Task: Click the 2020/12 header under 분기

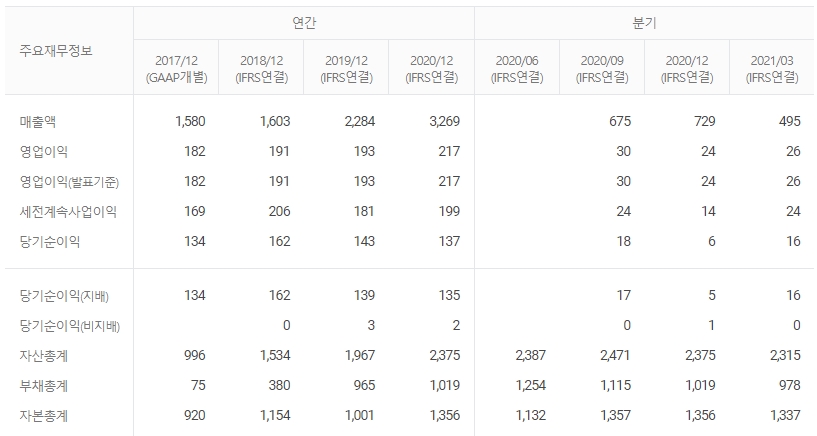Action: [x=687, y=69]
